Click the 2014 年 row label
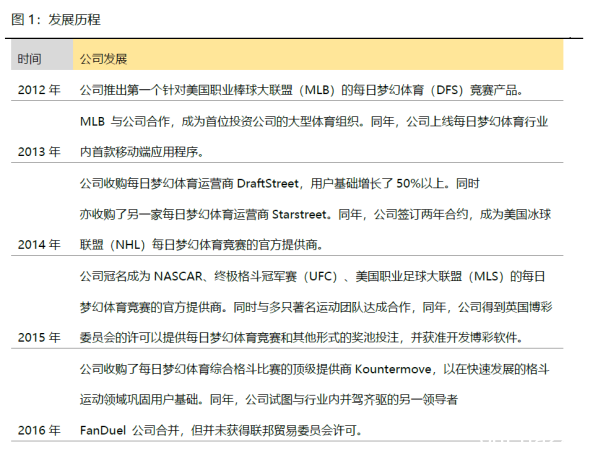Viewport: 590px width, 450px height. click(x=39, y=245)
